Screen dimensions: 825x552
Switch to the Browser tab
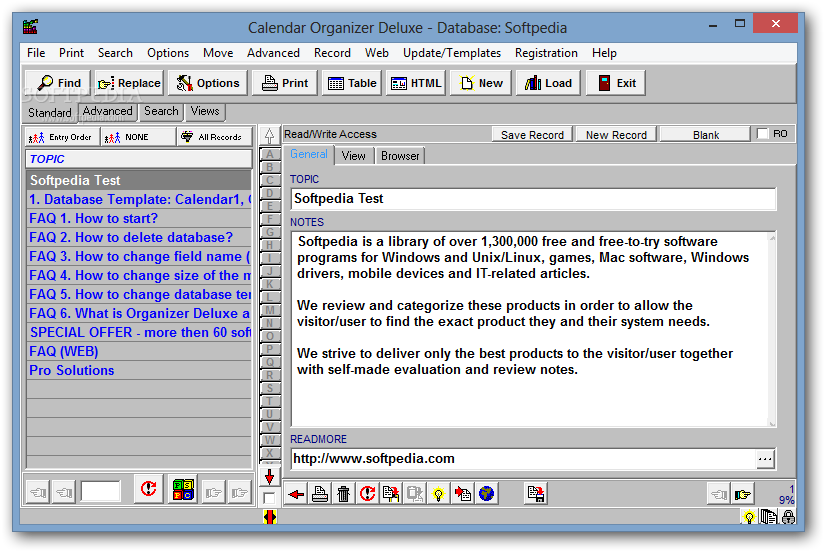coord(400,156)
